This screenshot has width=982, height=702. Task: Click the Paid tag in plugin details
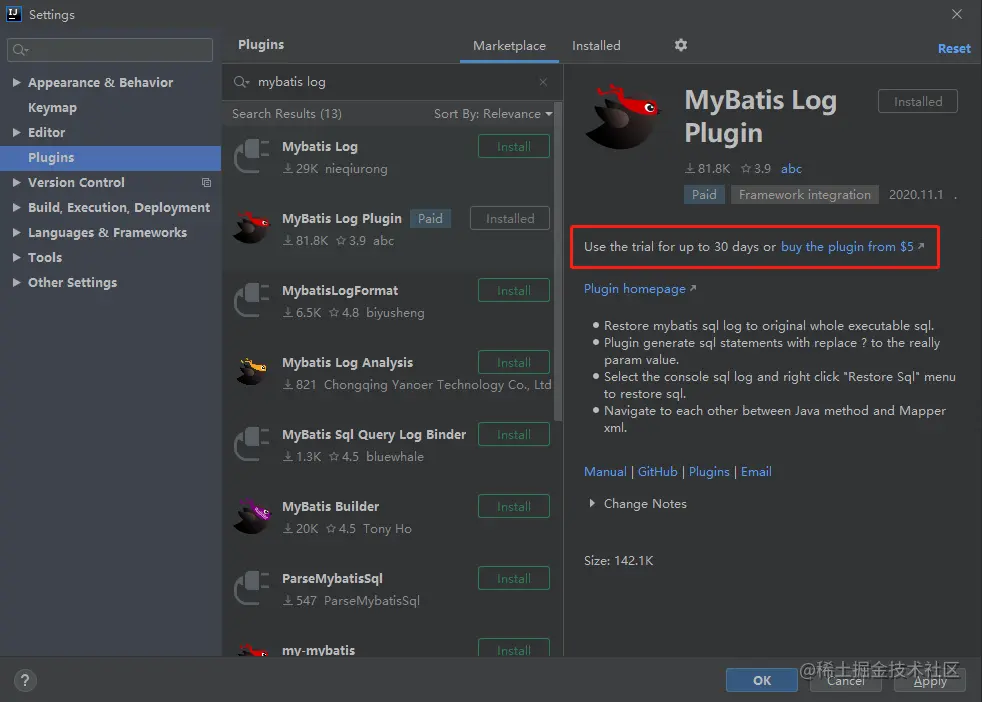(x=704, y=195)
